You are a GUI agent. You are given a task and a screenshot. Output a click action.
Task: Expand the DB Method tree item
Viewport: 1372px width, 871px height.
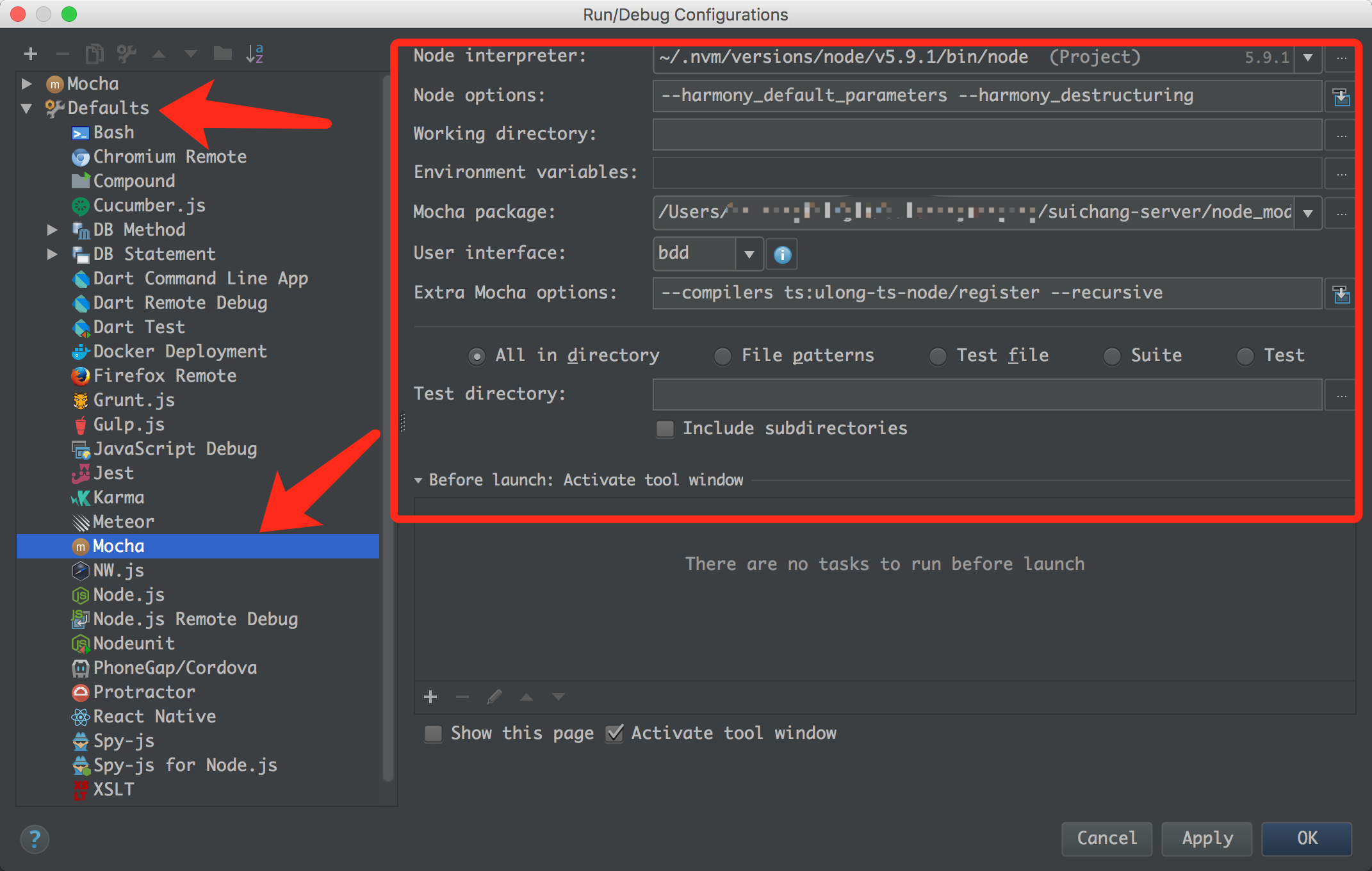point(53,230)
